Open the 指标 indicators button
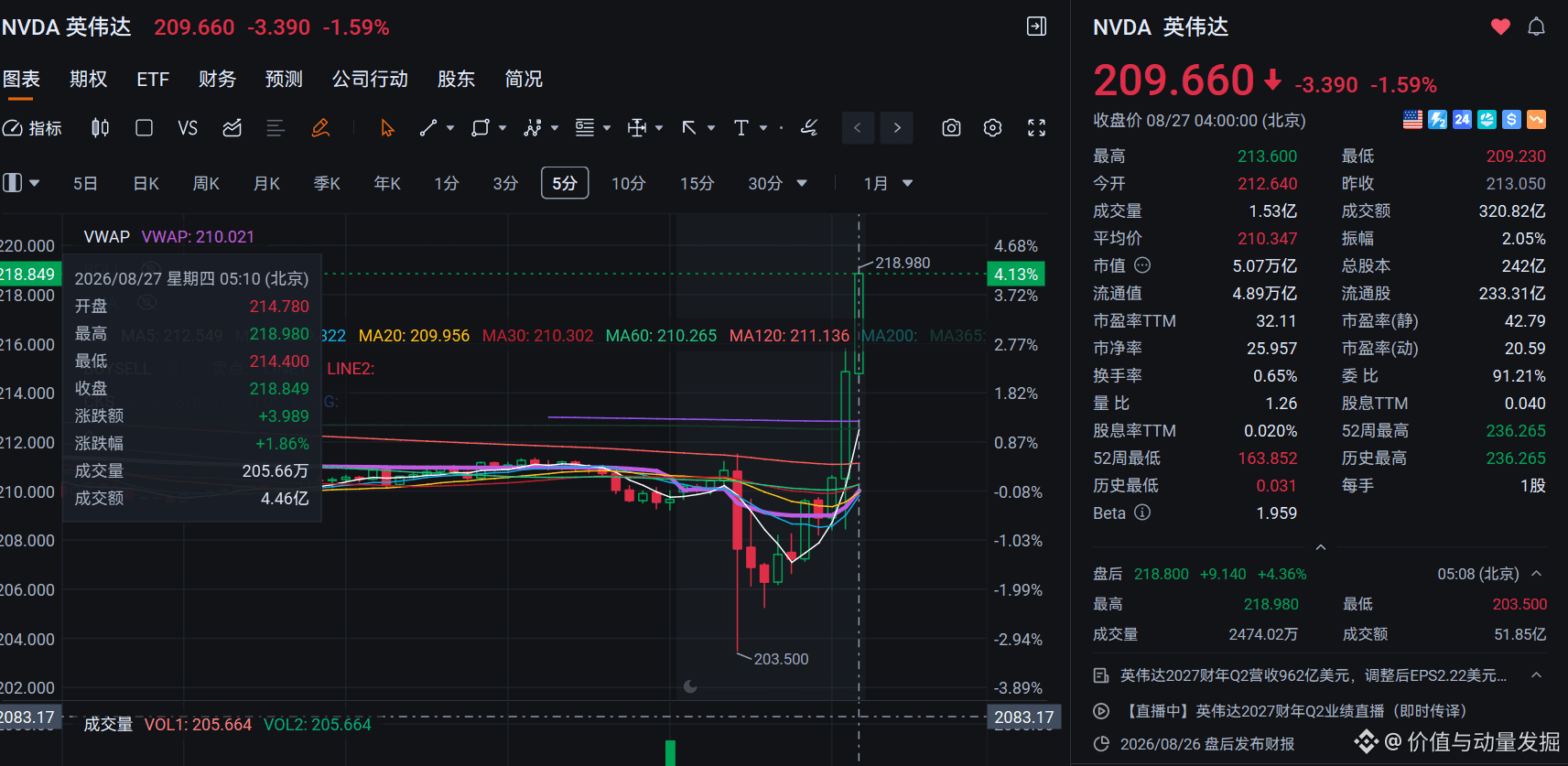The width and height of the screenshot is (1568, 766). (32, 128)
